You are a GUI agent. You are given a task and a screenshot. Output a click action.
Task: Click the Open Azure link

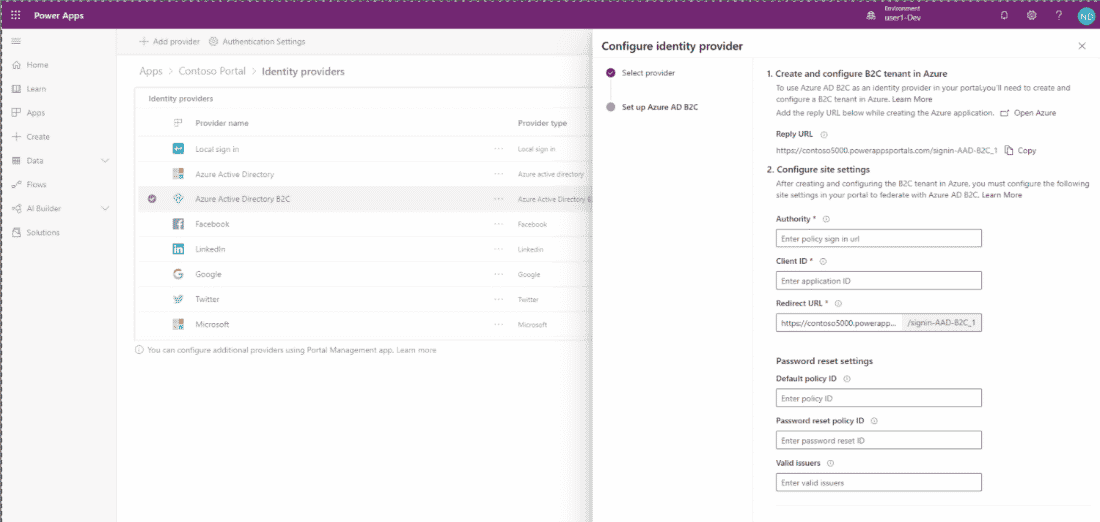click(1028, 113)
